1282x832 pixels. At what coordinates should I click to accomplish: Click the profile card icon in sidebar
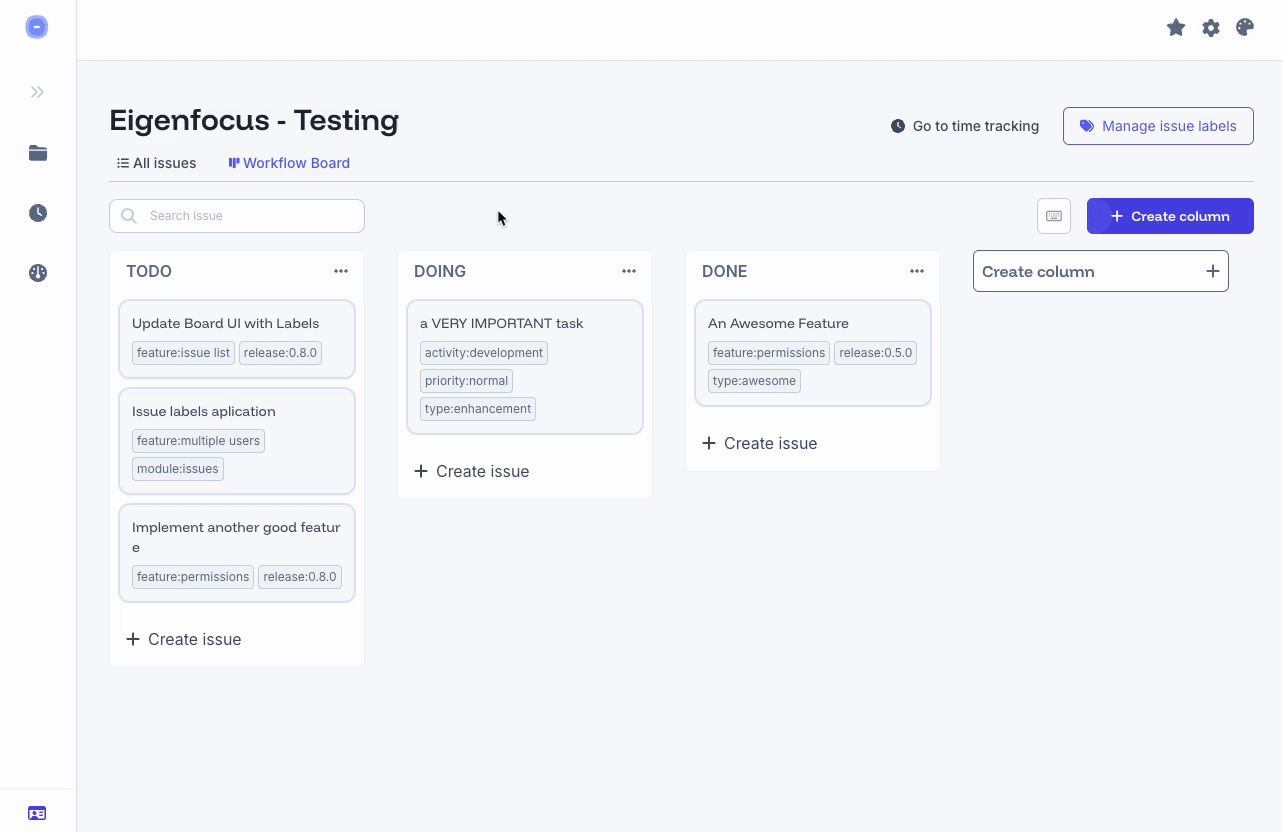tap(37, 813)
